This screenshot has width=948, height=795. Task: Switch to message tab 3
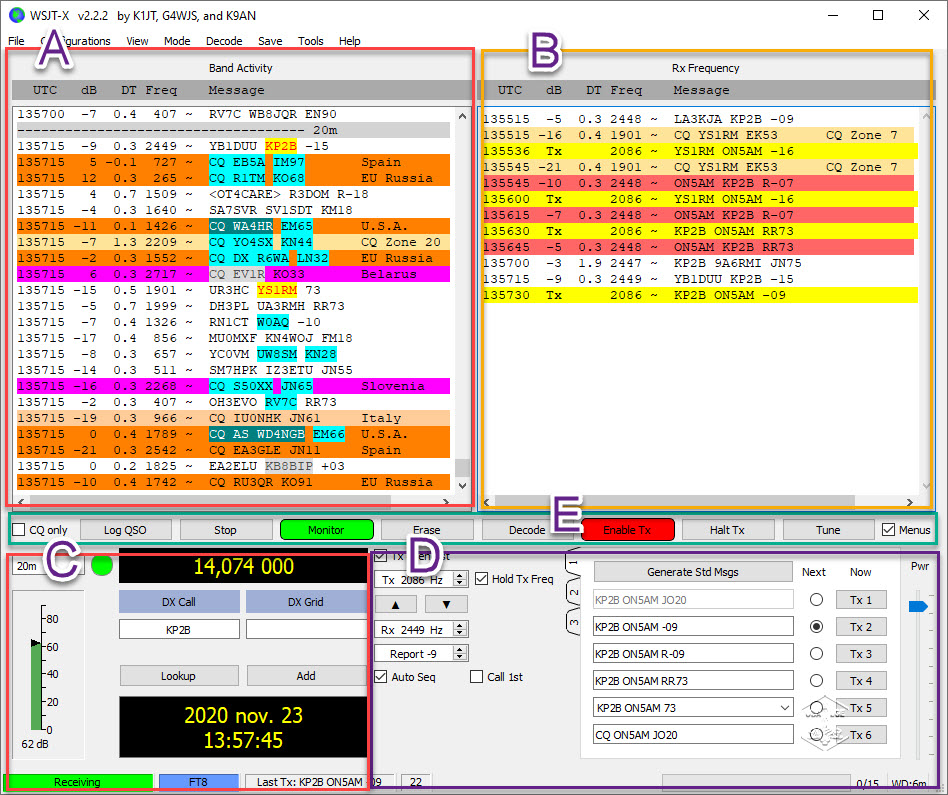click(573, 621)
